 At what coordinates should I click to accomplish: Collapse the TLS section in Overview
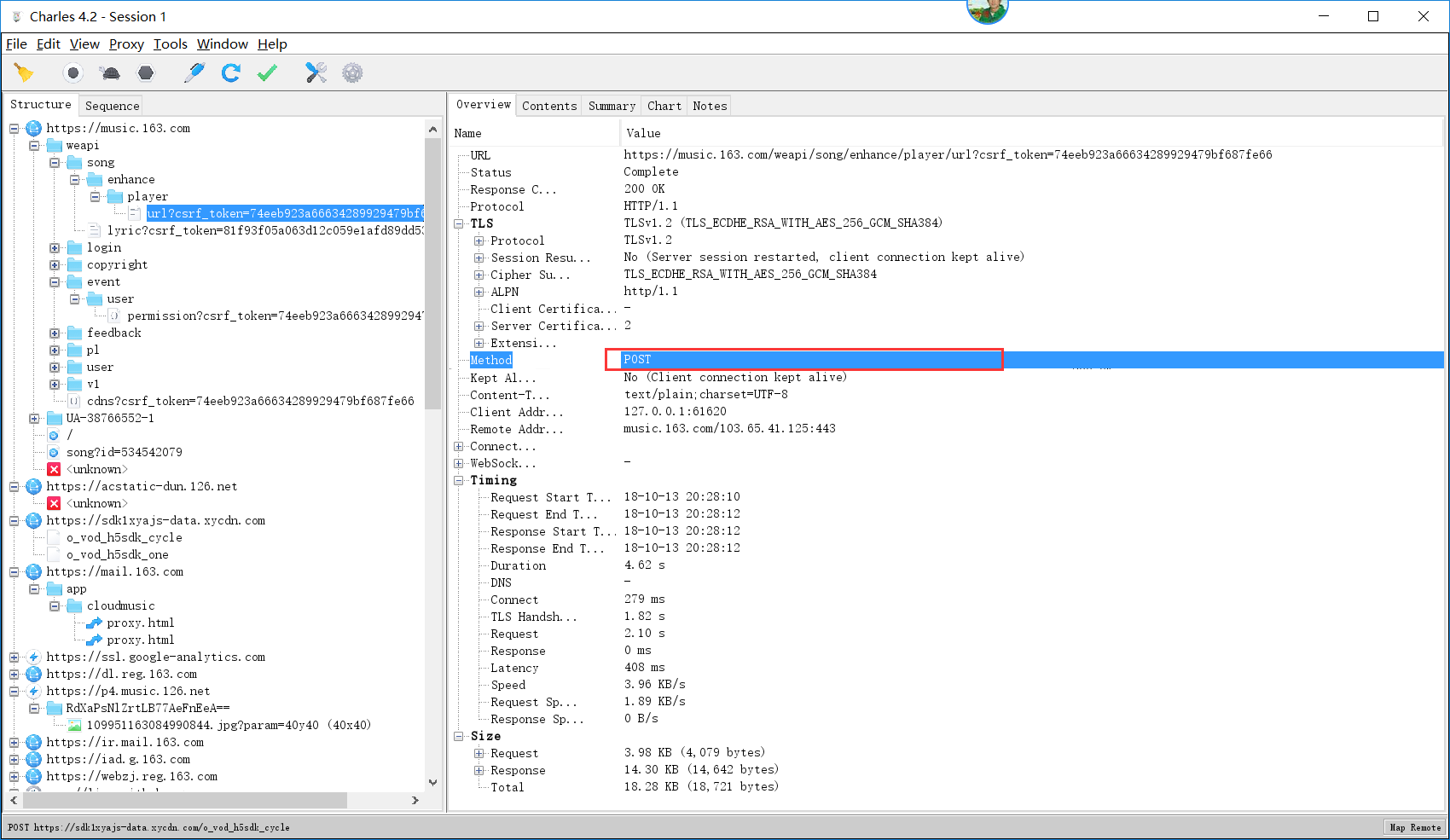459,224
